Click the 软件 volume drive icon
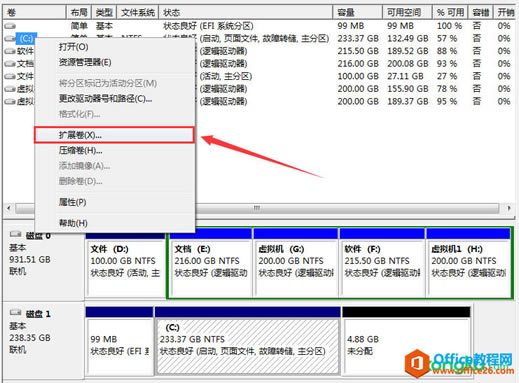This screenshot has width=519, height=383. click(10, 51)
